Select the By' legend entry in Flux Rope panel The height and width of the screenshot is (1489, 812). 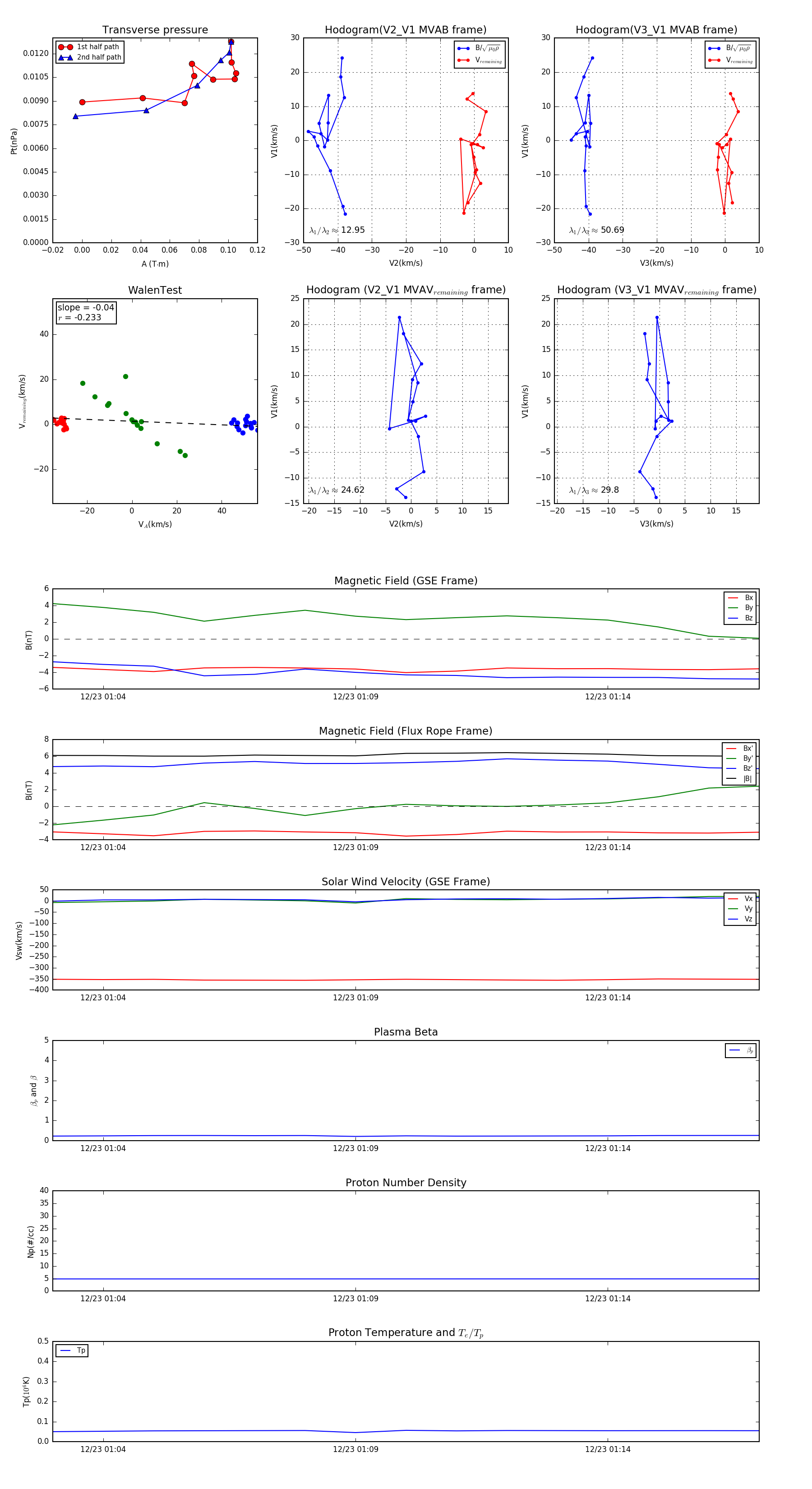739,758
